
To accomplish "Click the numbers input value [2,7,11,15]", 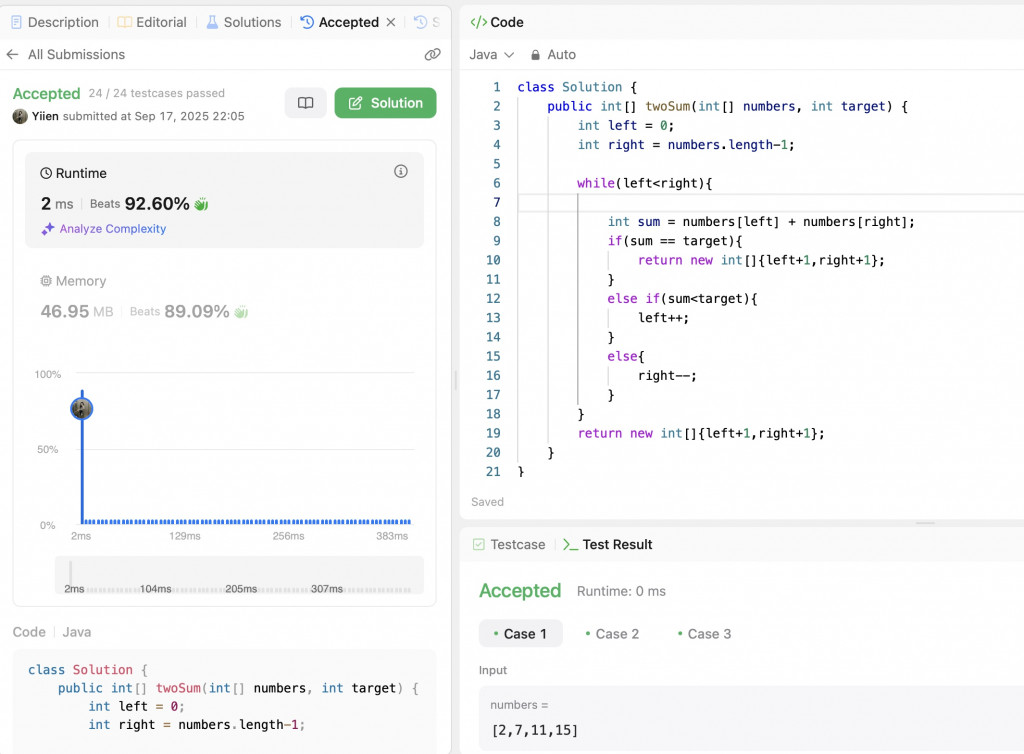I will 535,730.
